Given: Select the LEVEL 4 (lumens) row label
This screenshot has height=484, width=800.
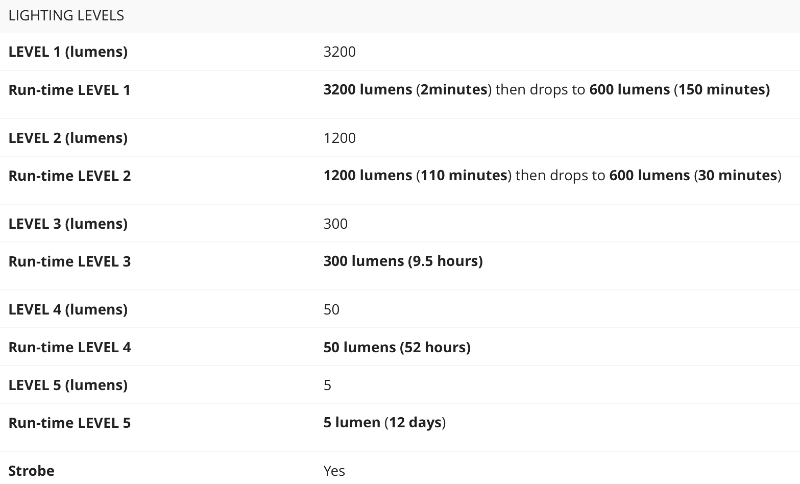Looking at the screenshot, I should point(67,310).
